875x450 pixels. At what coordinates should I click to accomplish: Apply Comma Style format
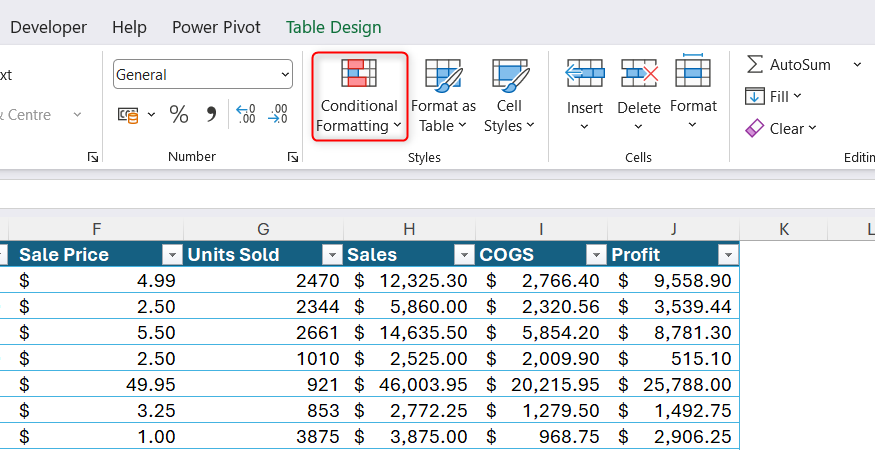coord(211,115)
